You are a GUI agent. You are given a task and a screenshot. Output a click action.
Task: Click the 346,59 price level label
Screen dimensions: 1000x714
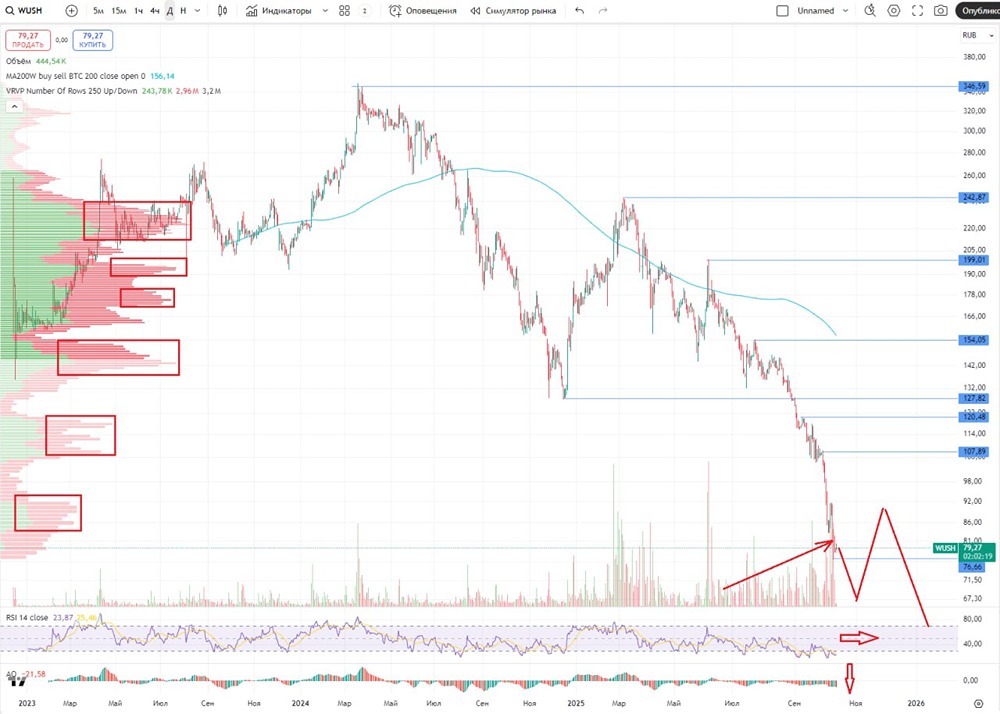974,86
